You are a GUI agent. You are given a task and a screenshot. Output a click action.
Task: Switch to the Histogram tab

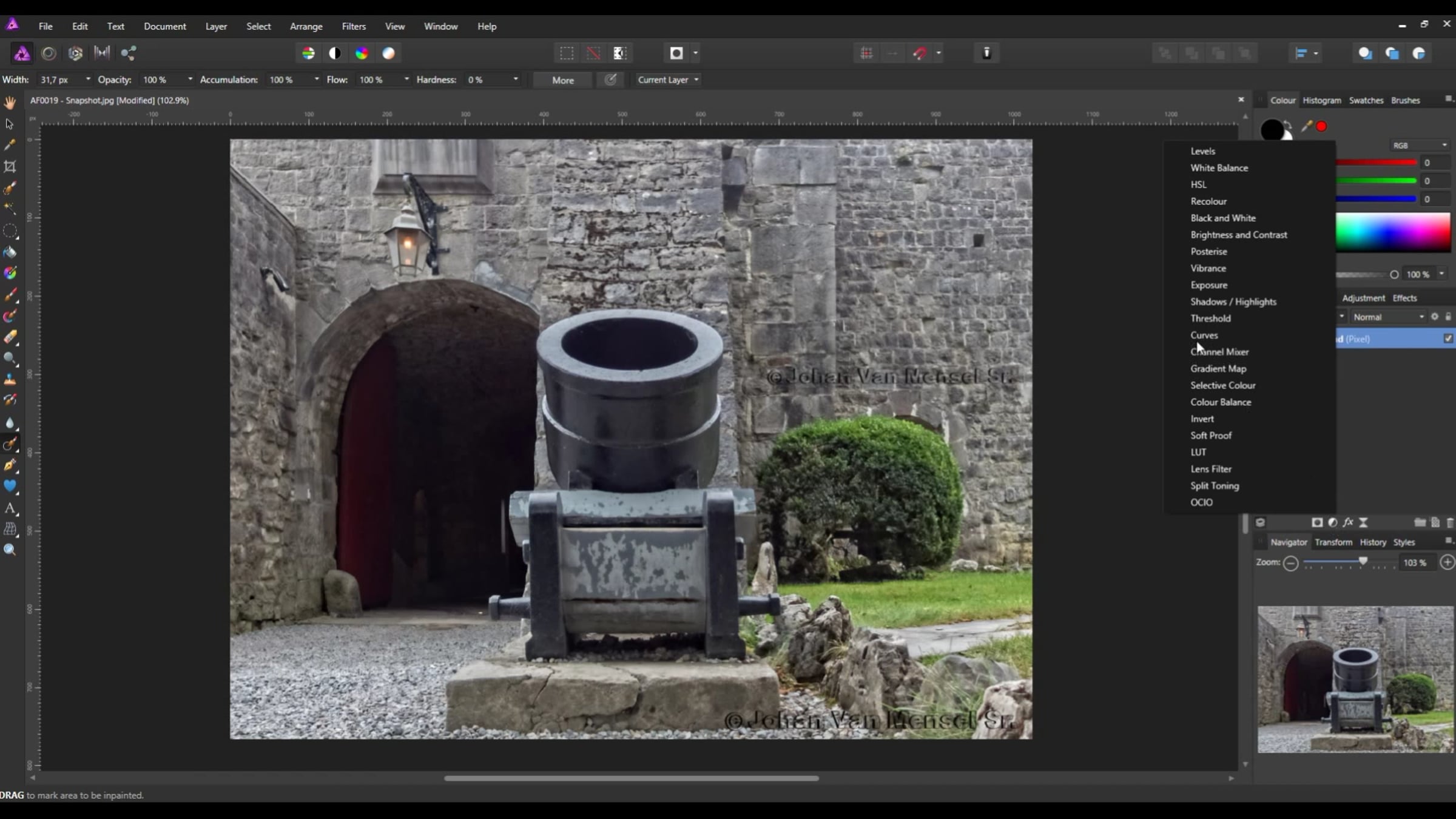tap(1321, 101)
